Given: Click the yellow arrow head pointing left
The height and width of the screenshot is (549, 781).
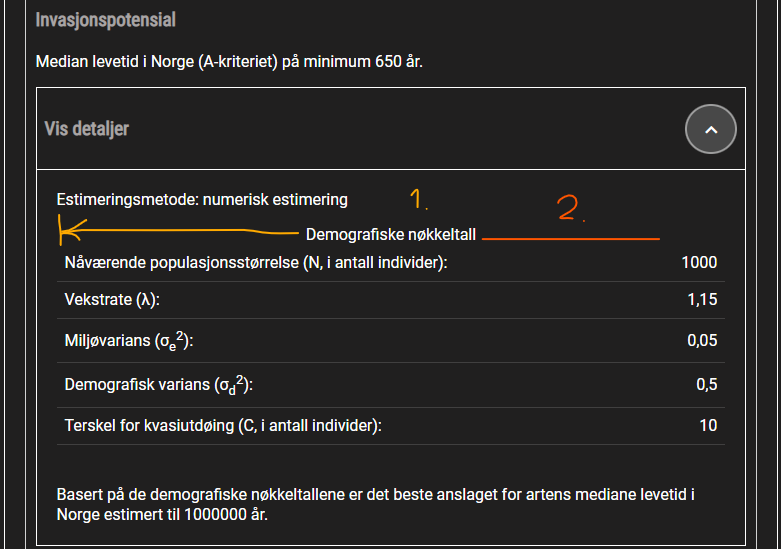Looking at the screenshot, I should point(72,231).
